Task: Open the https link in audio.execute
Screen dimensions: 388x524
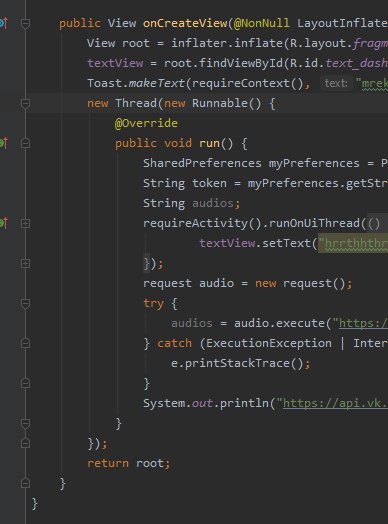Action: [x=363, y=323]
